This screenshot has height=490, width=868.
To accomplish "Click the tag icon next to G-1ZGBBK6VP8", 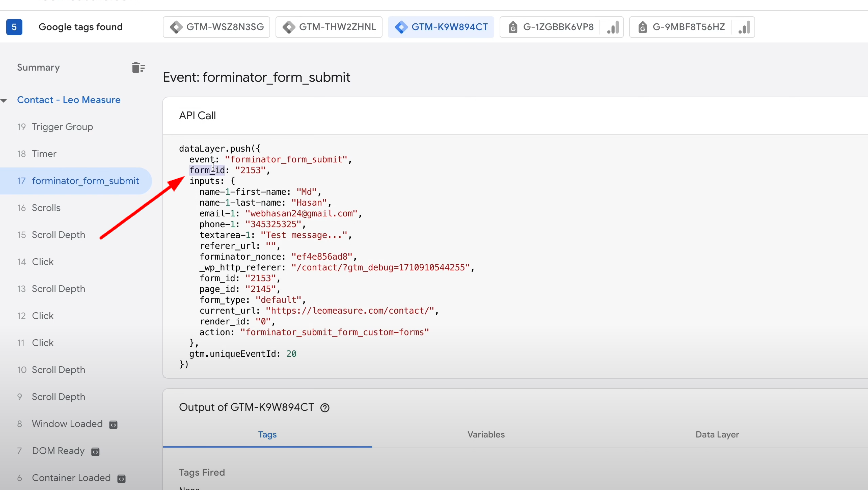I will 513,27.
